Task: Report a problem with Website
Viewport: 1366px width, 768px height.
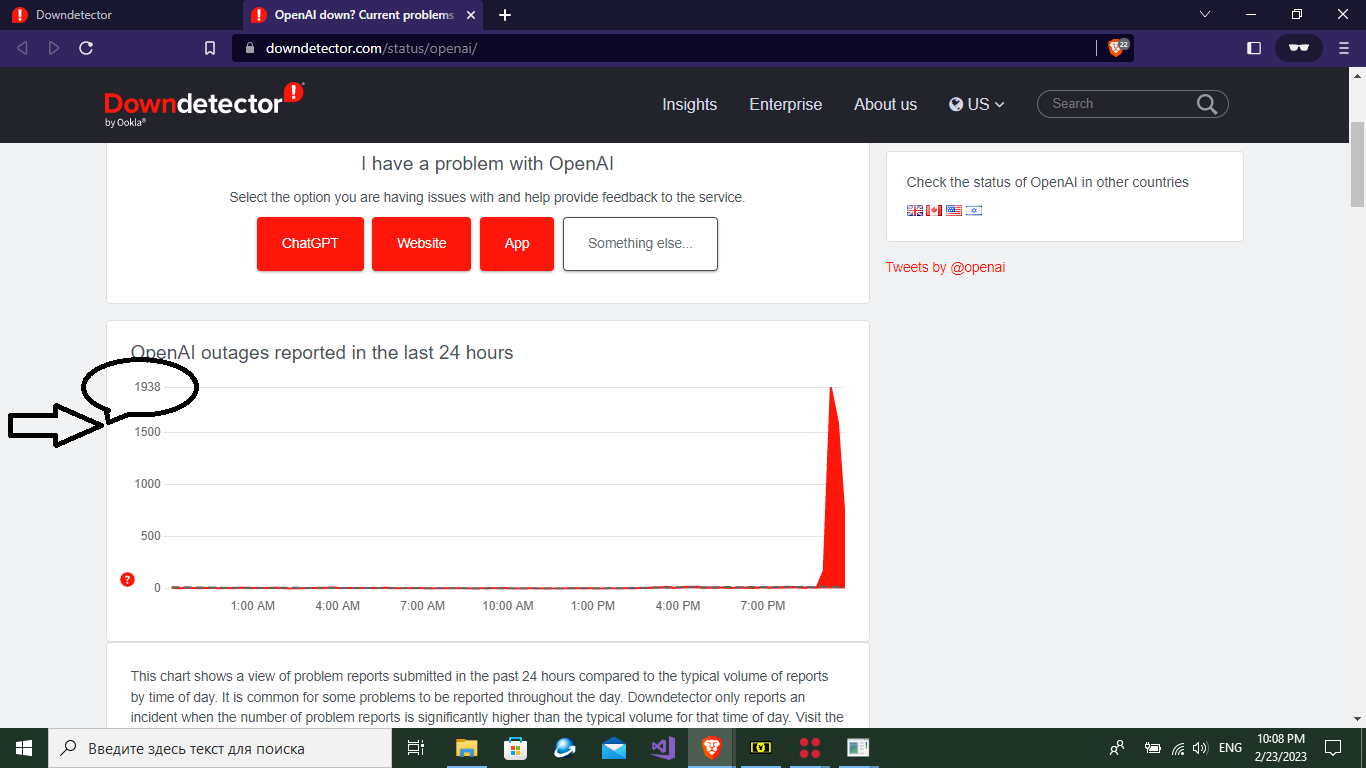Action: (x=422, y=244)
